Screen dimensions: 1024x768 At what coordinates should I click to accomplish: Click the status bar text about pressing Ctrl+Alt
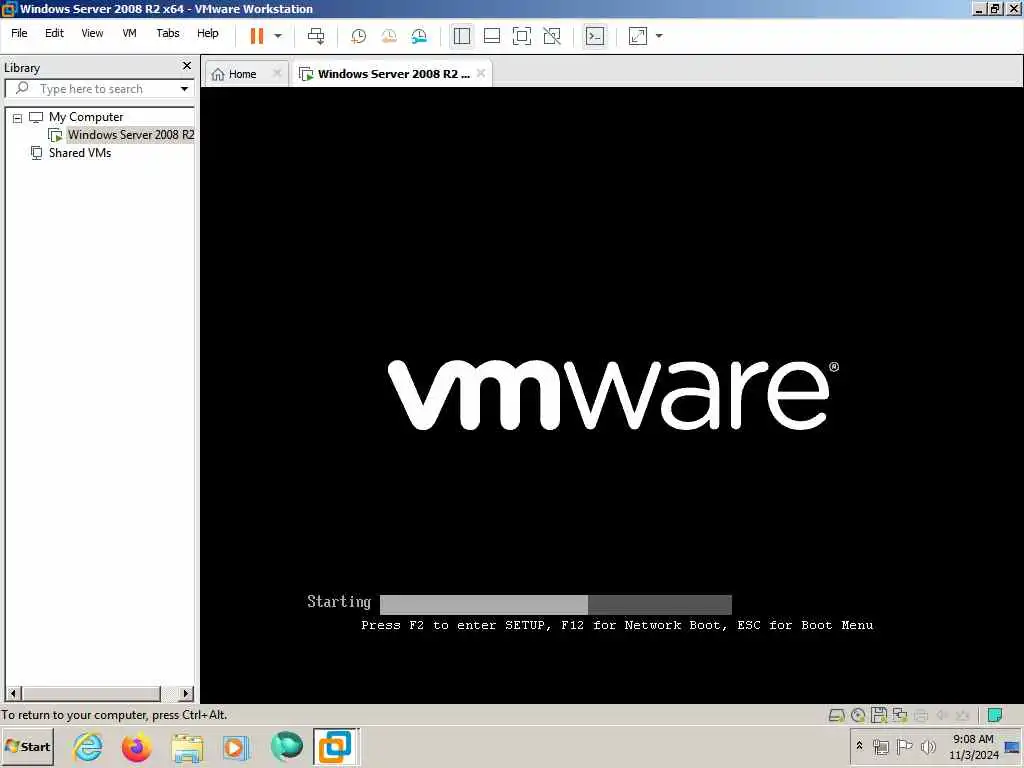coord(114,715)
